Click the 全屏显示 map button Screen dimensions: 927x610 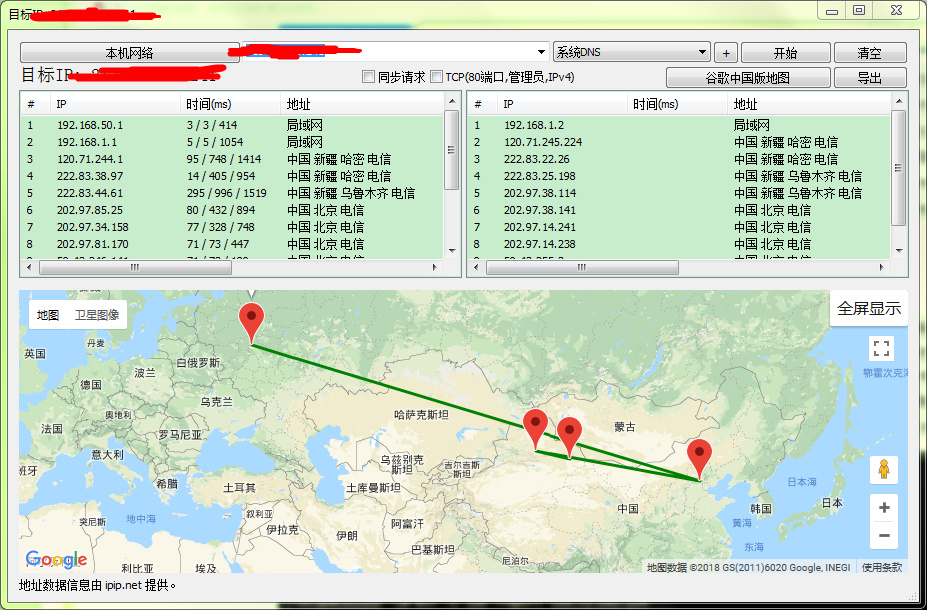868,308
